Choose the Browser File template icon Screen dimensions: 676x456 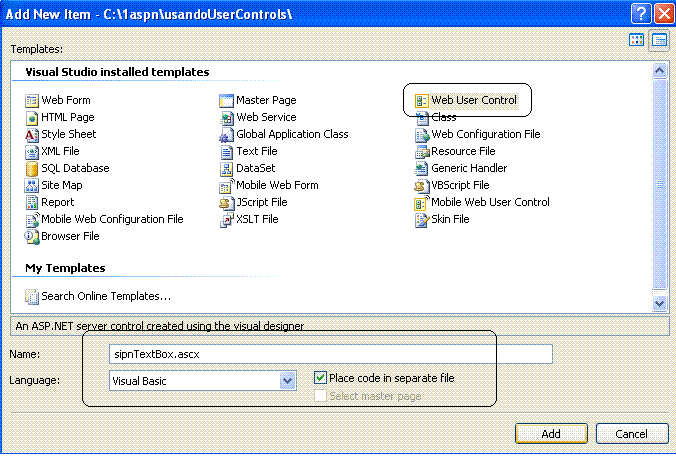(32, 237)
